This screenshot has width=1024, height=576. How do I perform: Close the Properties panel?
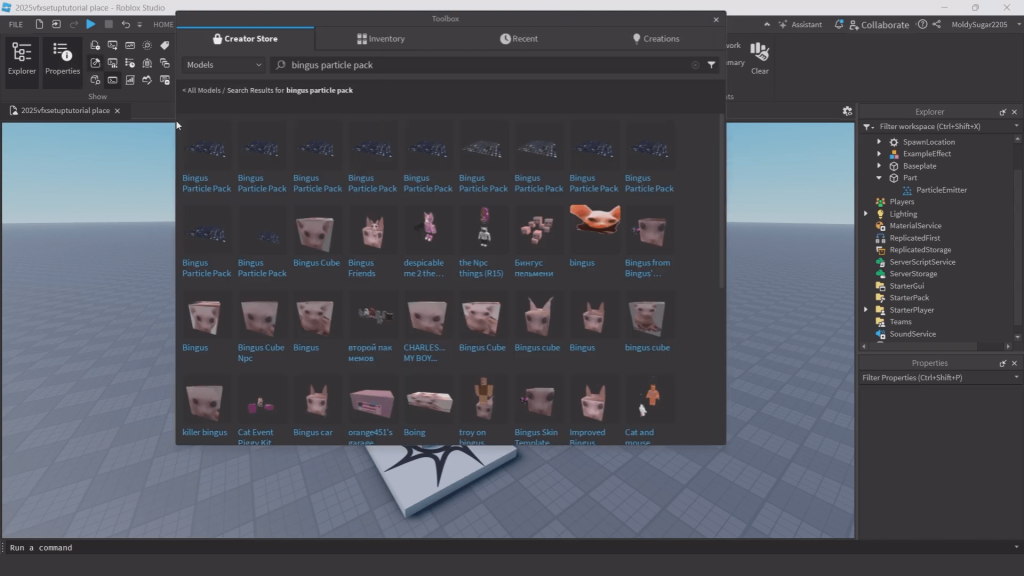pyautogui.click(x=1014, y=363)
